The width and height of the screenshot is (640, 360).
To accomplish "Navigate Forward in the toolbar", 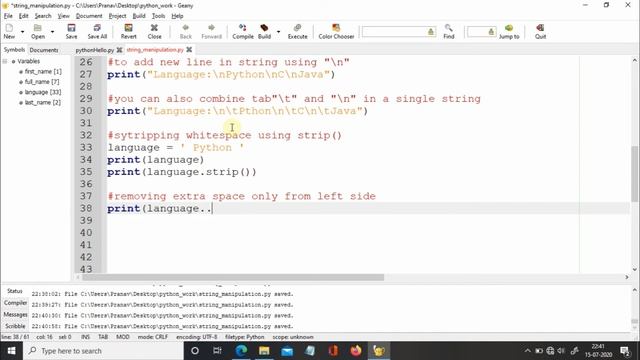I will tap(211, 31).
